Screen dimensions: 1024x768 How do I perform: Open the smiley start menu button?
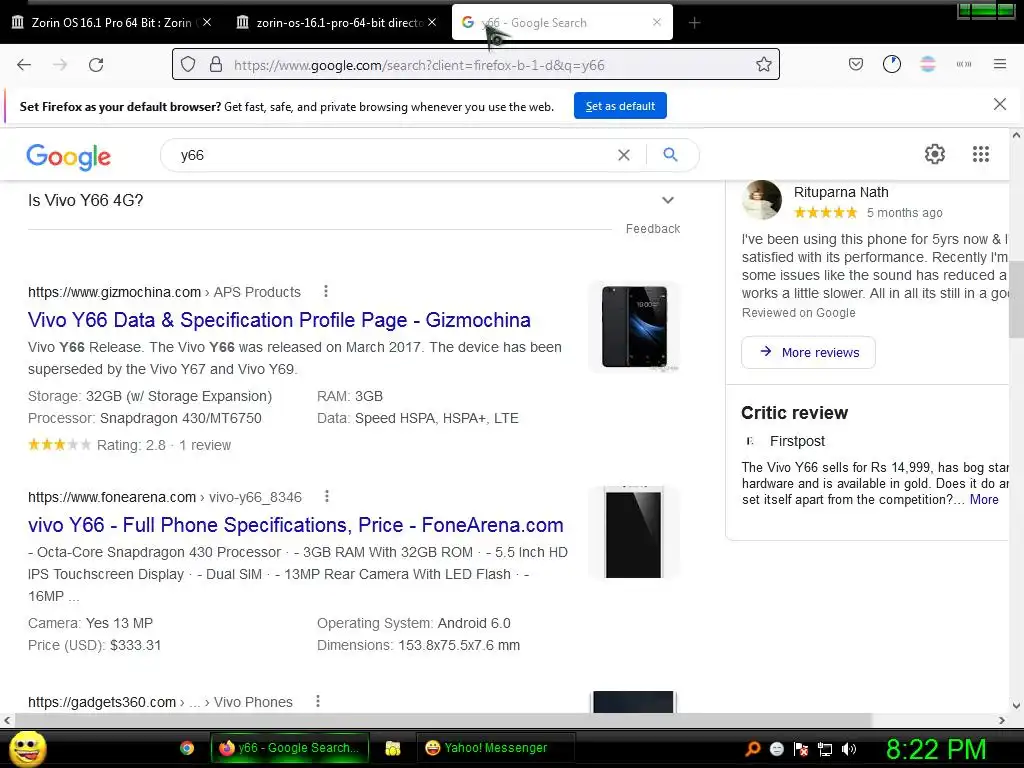[28, 749]
